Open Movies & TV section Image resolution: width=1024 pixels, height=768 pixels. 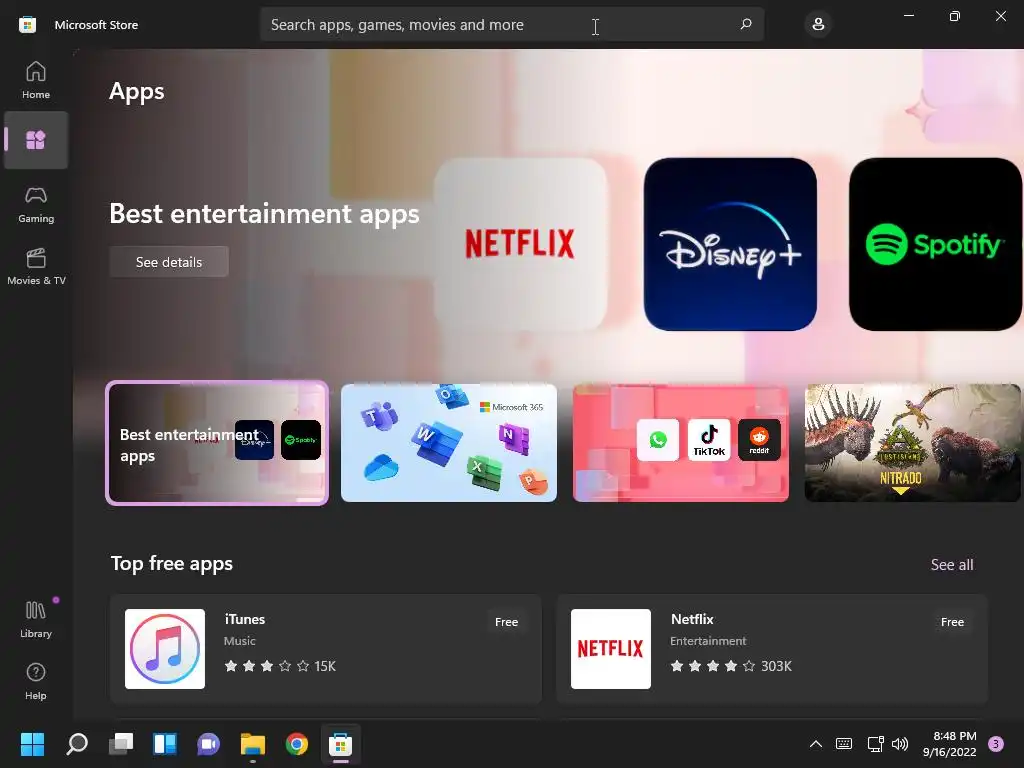pyautogui.click(x=36, y=266)
